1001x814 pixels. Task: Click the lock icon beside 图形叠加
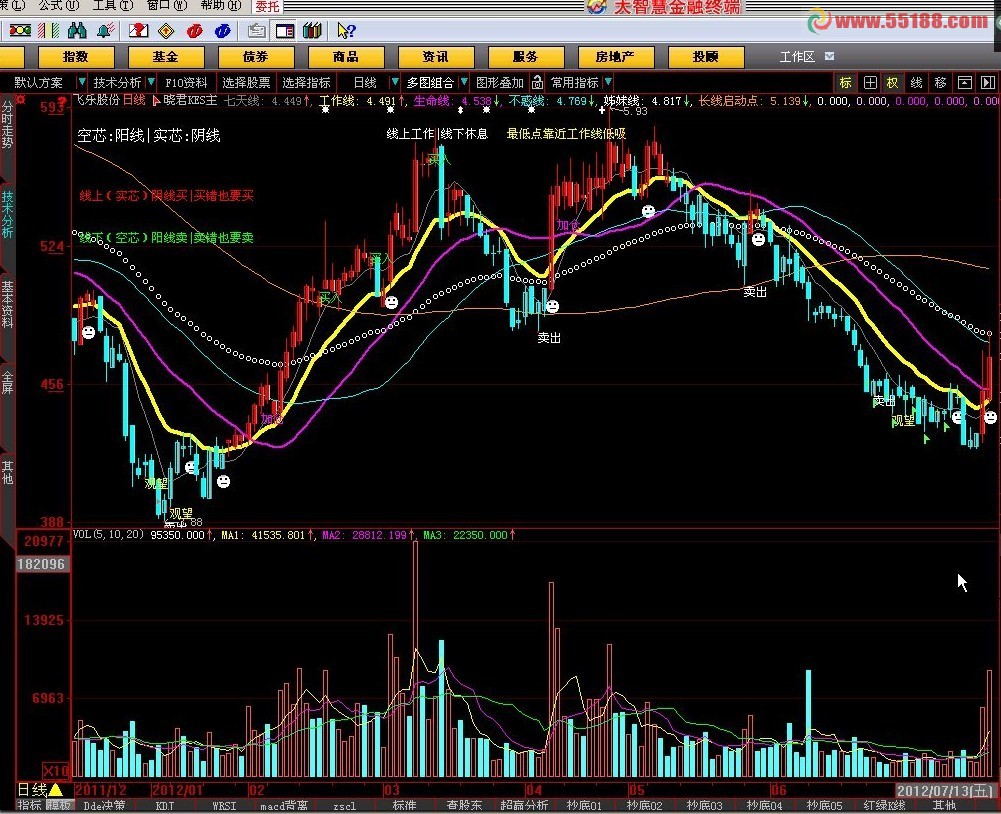coord(538,82)
